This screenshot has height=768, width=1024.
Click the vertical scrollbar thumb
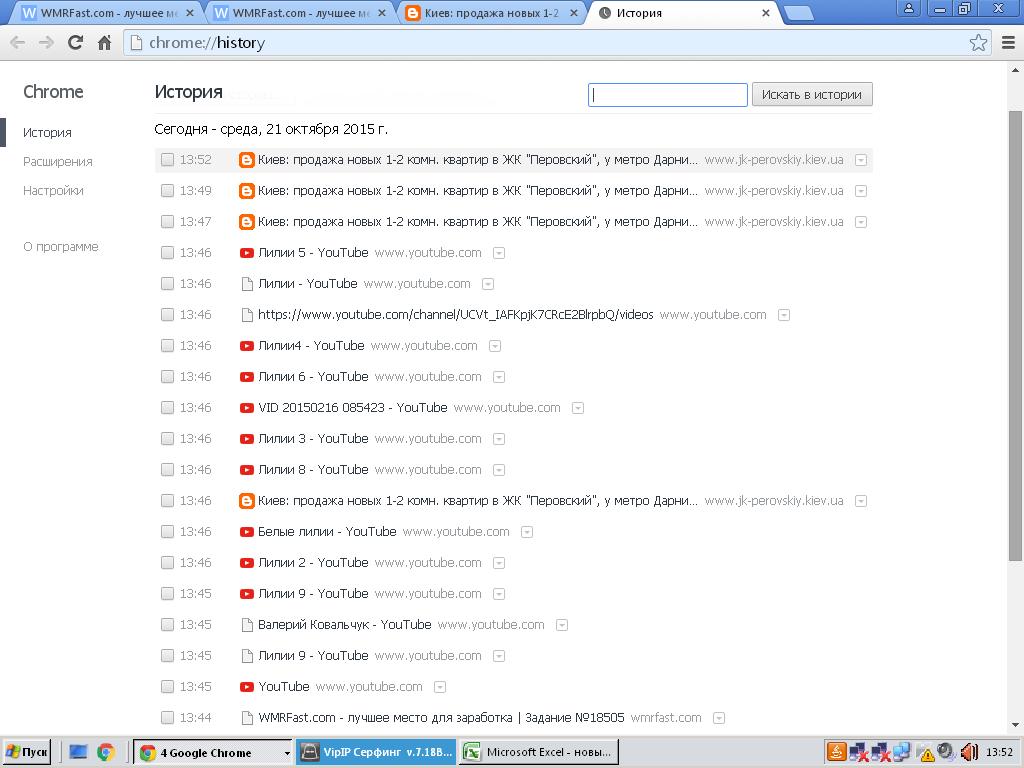(x=1015, y=336)
